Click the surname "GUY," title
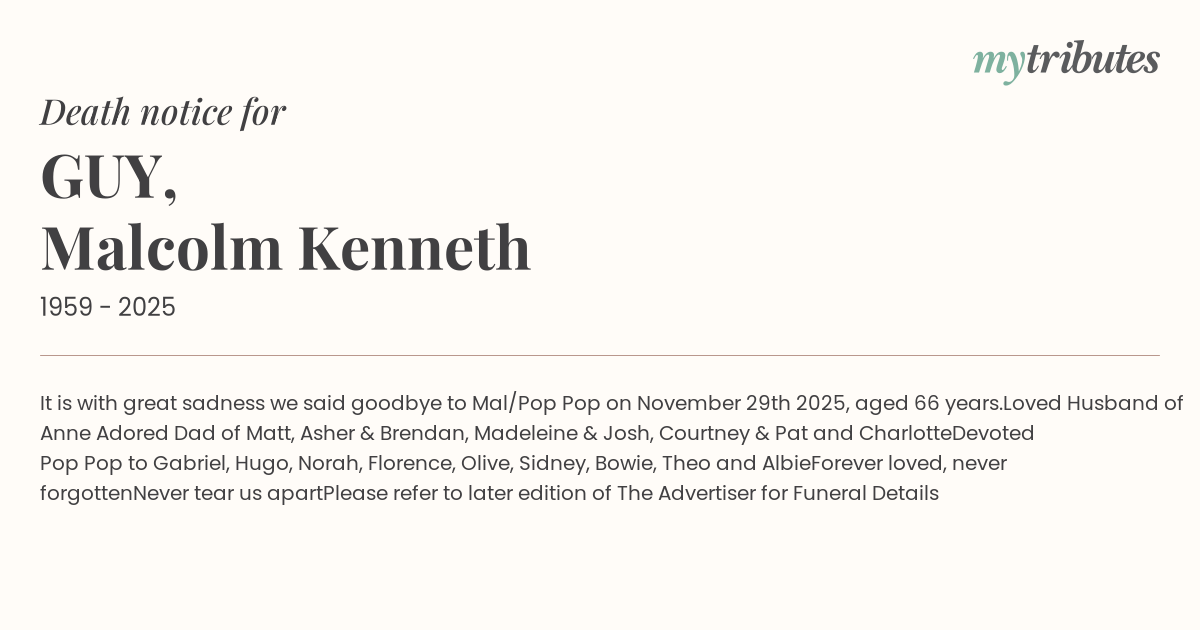This screenshot has height=630, width=1200. coord(109,176)
